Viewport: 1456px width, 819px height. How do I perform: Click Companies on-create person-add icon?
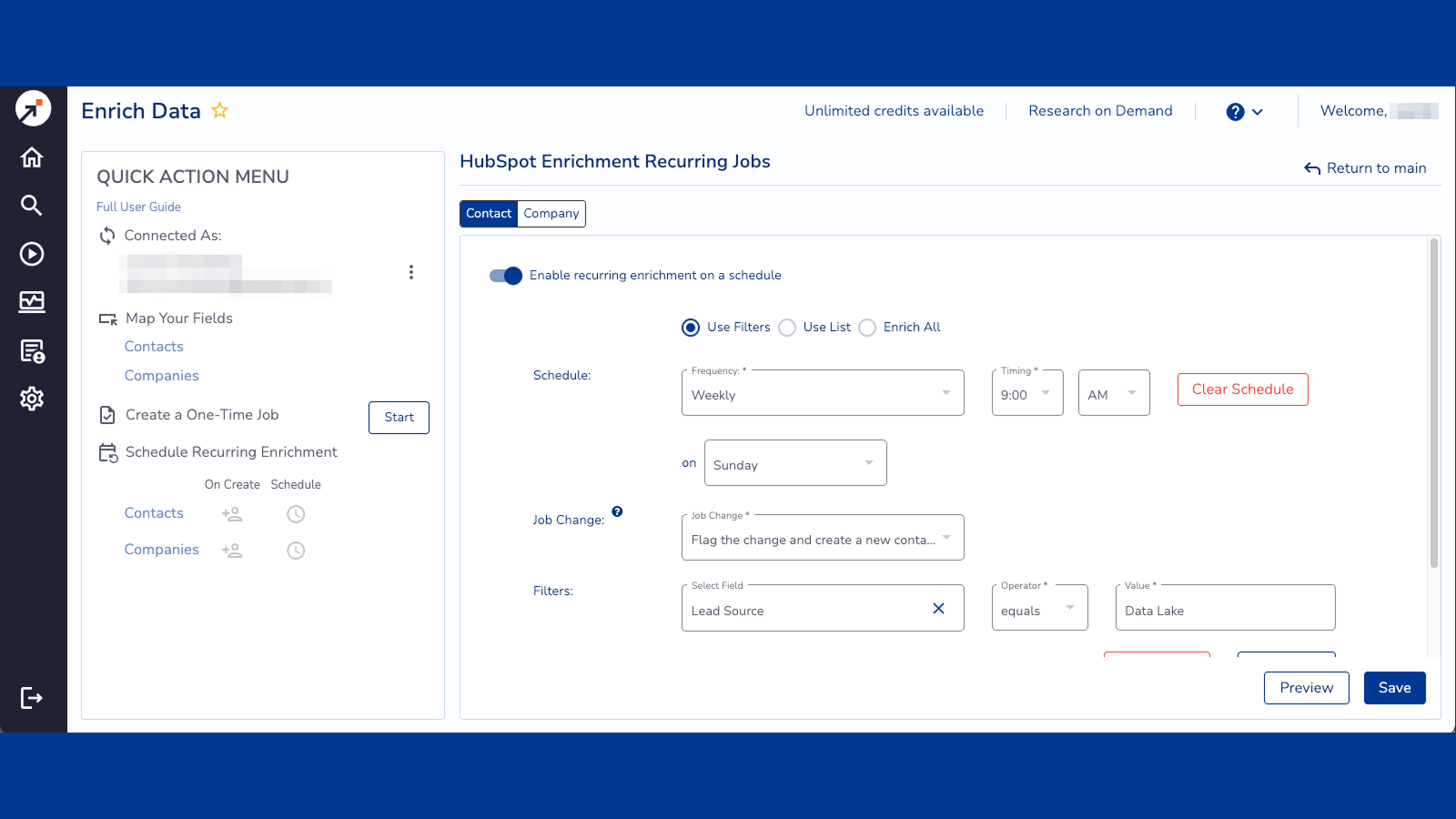point(232,551)
